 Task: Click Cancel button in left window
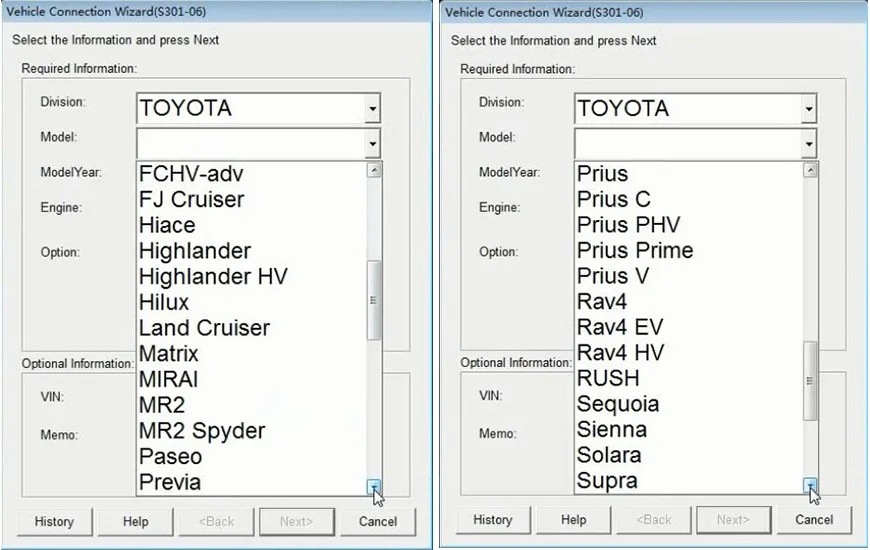click(378, 522)
